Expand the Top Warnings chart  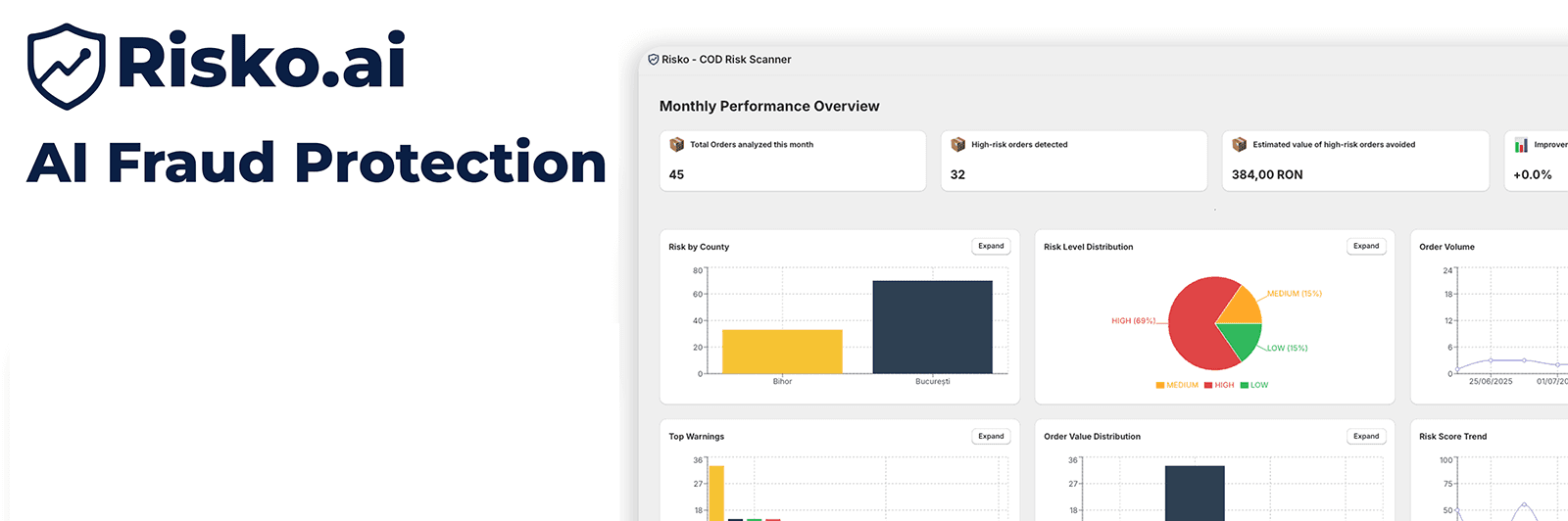click(x=991, y=437)
